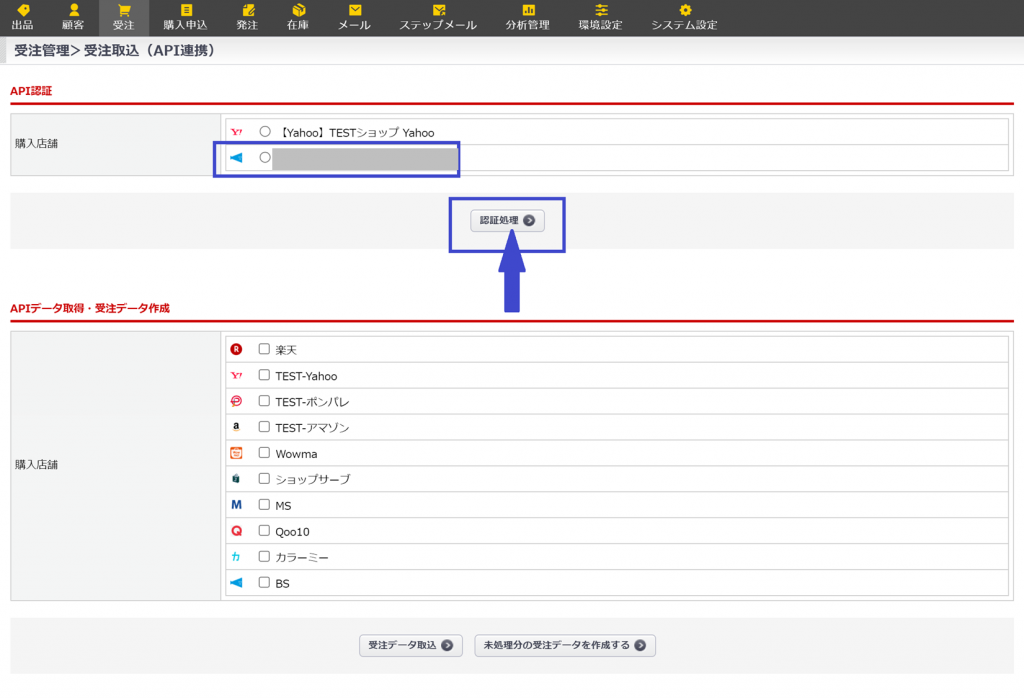Viewport: 1024px width, 698px height.
Task: Check the ショップサーブ checkbox
Action: 264,479
